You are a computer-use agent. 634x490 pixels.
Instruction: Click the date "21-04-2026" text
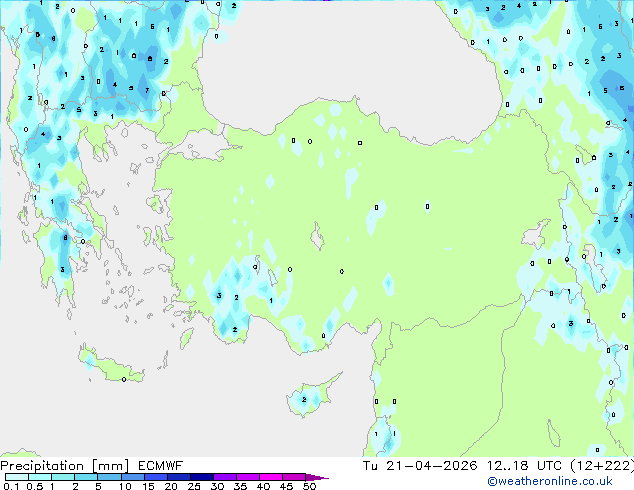(431, 466)
